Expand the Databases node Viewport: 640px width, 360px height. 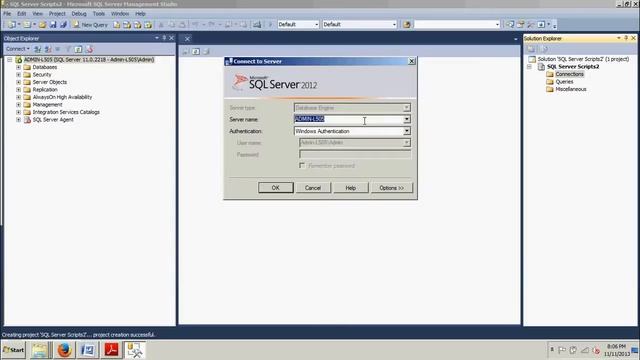pos(18,67)
